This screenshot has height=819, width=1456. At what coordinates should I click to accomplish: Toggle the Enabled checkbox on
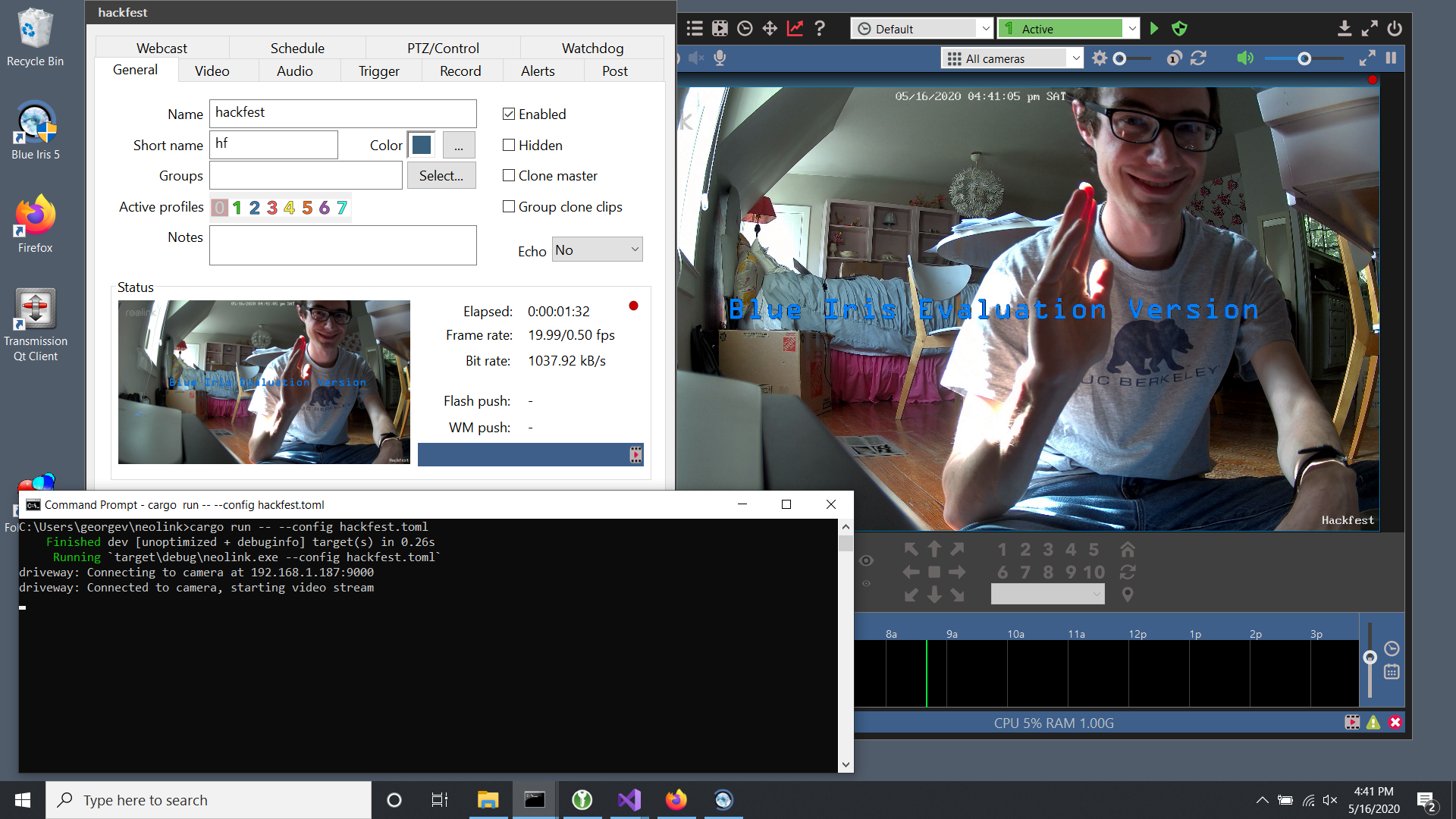coord(507,114)
